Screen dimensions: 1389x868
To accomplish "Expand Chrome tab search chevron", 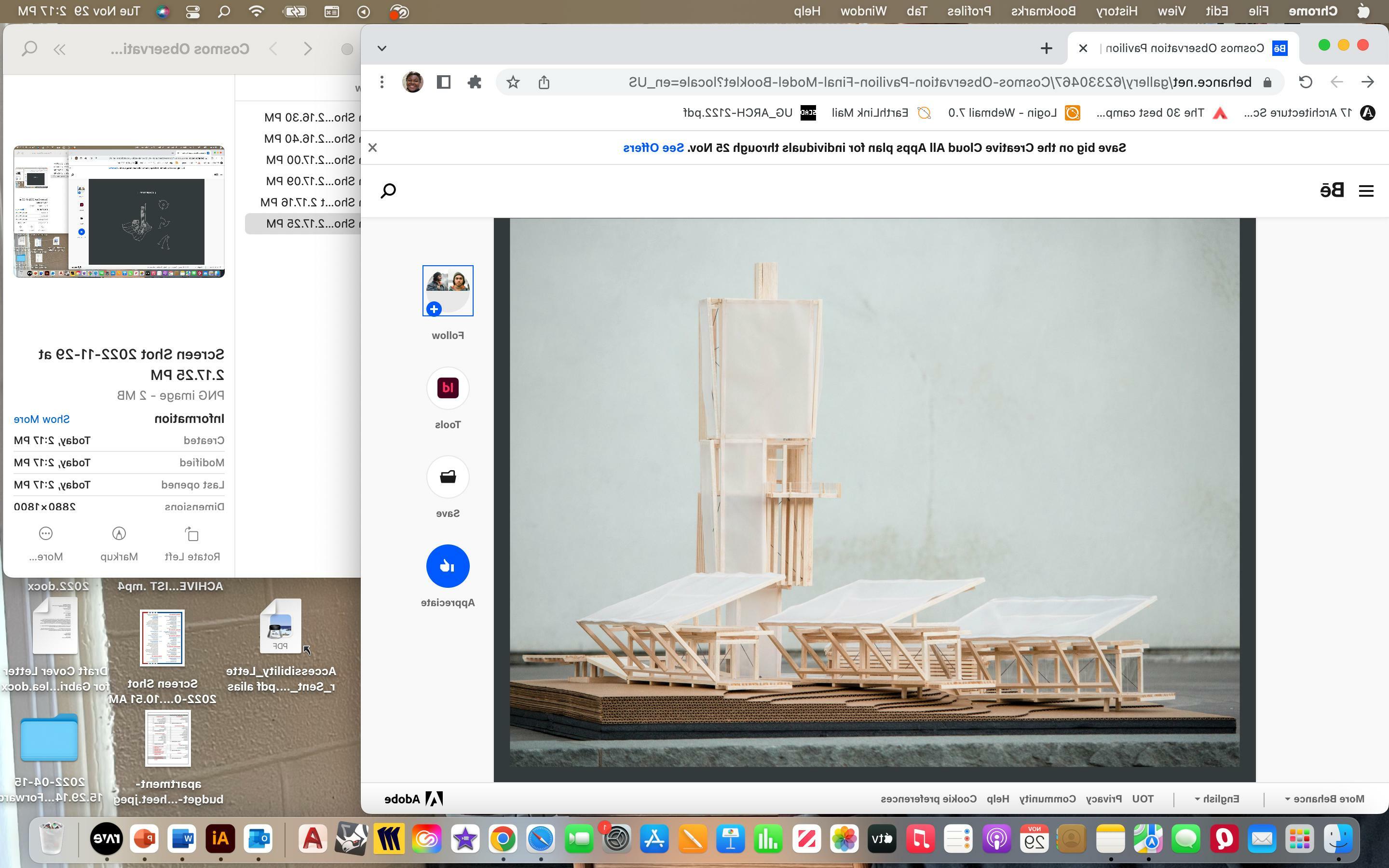I will click(x=382, y=48).
